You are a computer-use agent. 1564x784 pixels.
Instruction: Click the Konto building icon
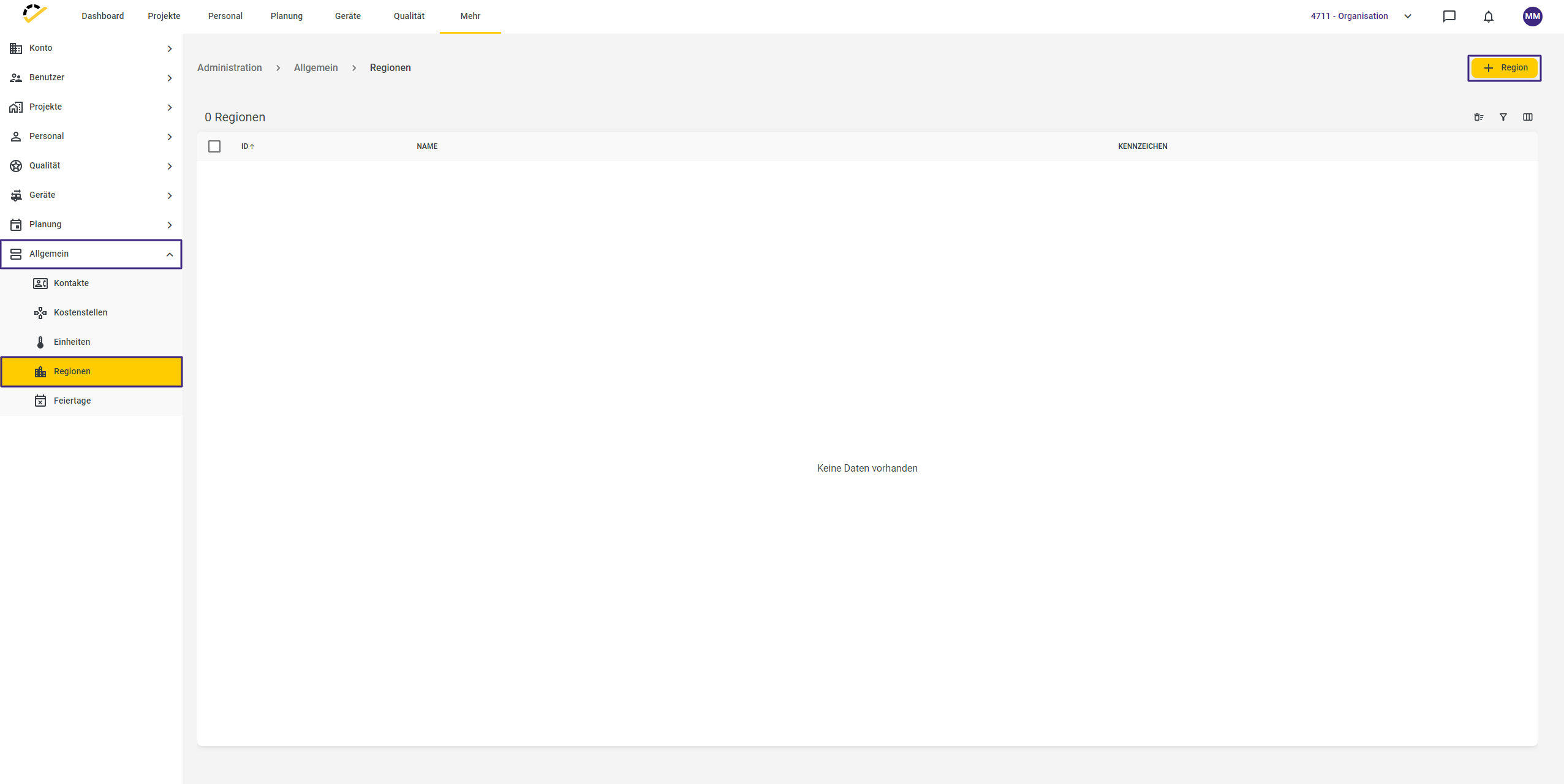point(16,48)
